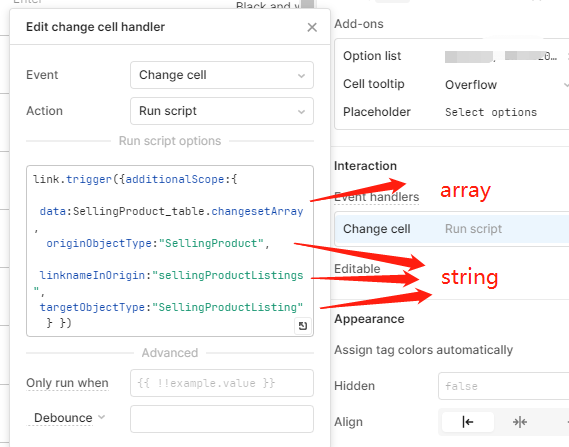Expand the script editor with the pop-out icon
This screenshot has height=447, width=569.
click(x=302, y=326)
